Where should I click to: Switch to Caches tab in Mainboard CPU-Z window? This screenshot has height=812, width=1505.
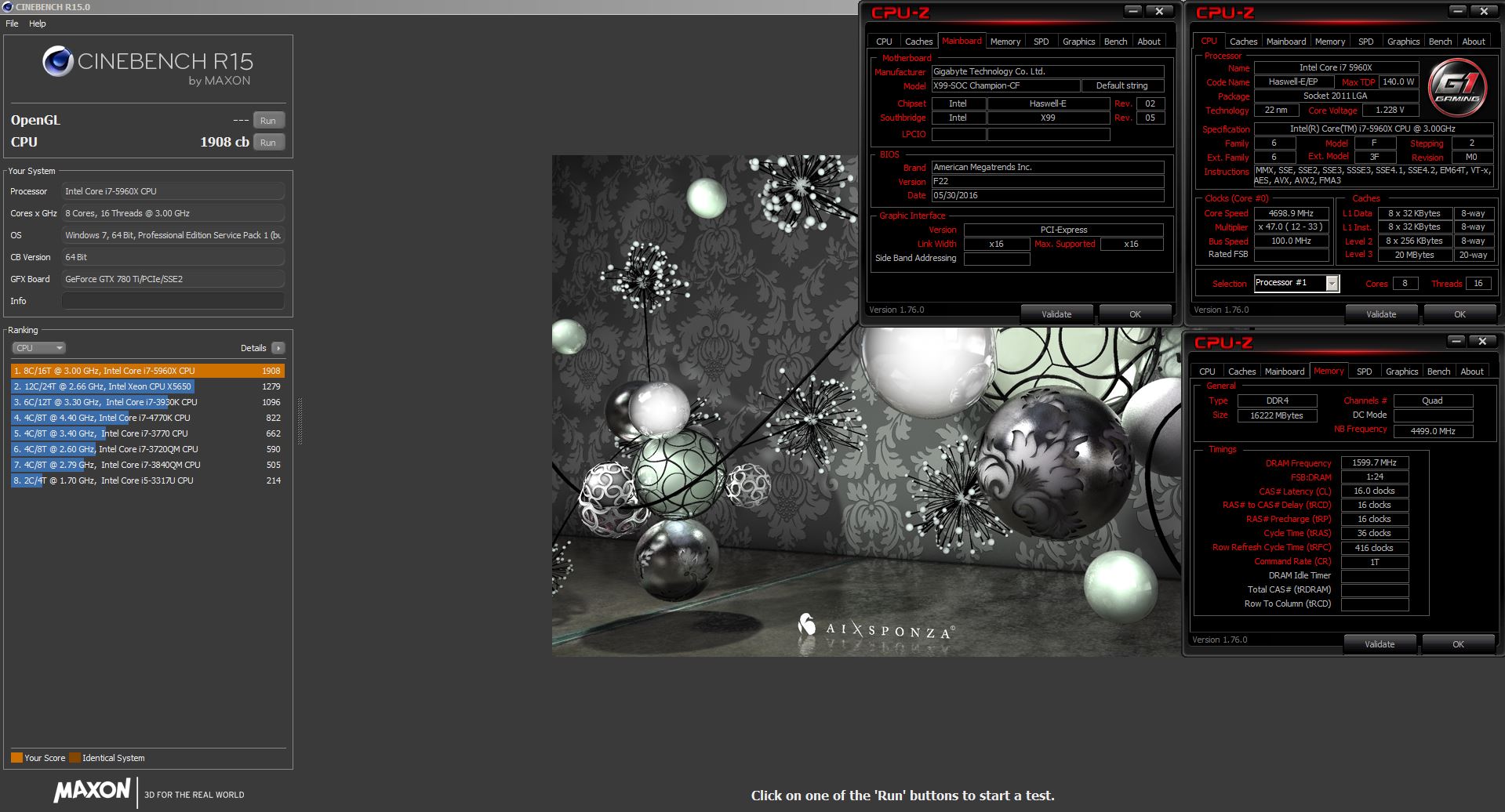918,42
